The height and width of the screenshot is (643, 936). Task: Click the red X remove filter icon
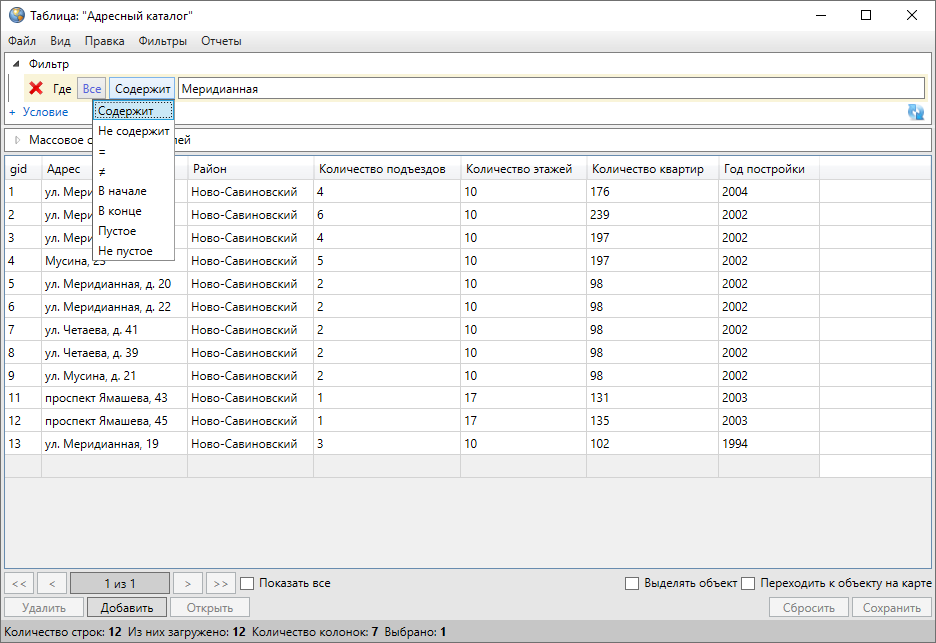[x=36, y=89]
